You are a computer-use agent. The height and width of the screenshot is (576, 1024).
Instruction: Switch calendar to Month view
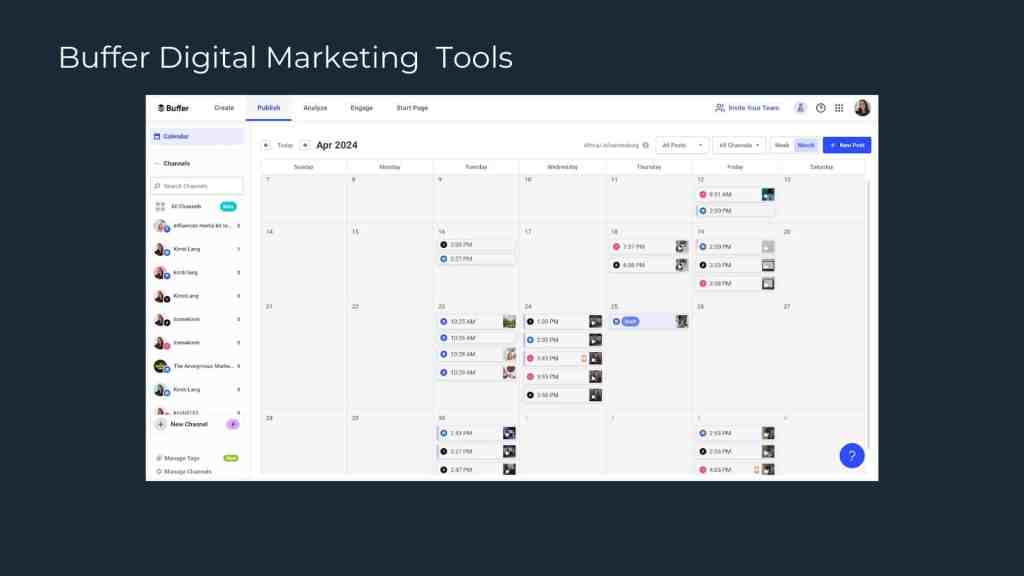click(806, 145)
